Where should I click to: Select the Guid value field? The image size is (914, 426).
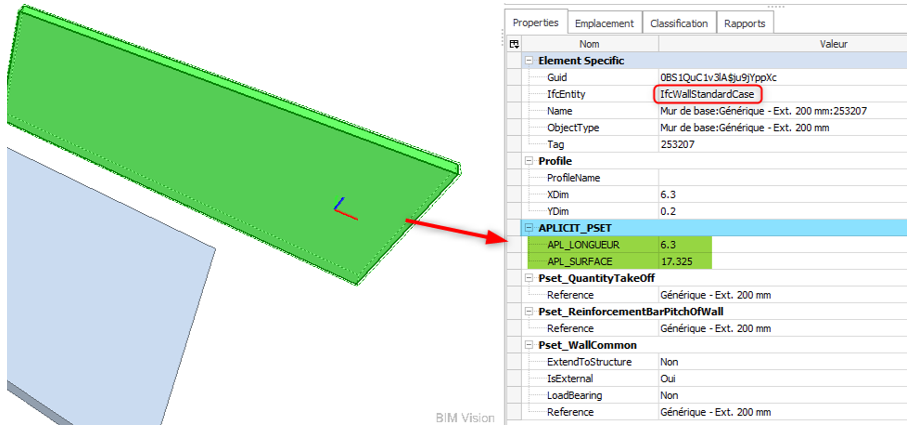click(721, 77)
